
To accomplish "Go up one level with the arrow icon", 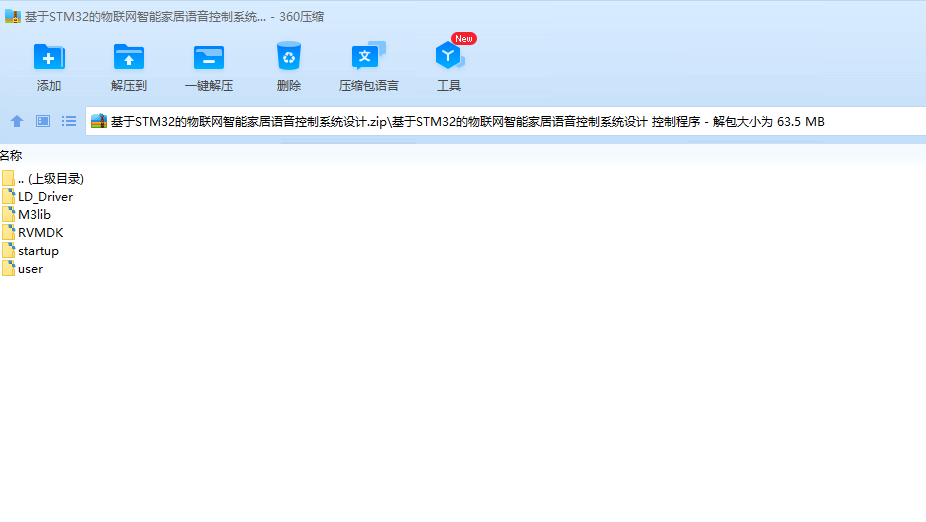I will (x=17, y=121).
